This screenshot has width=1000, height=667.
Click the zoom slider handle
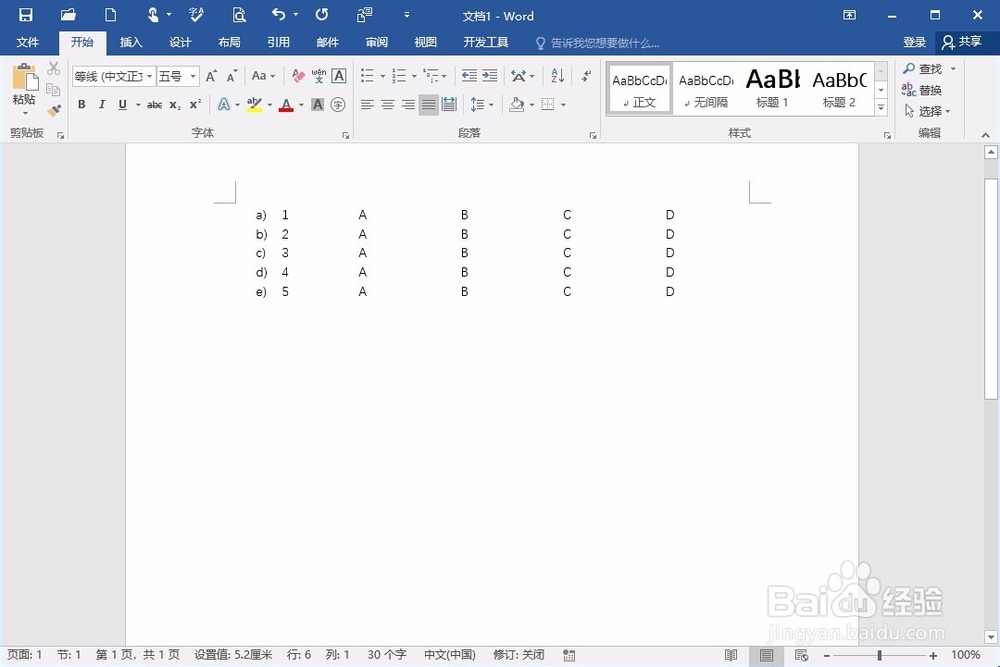879,655
